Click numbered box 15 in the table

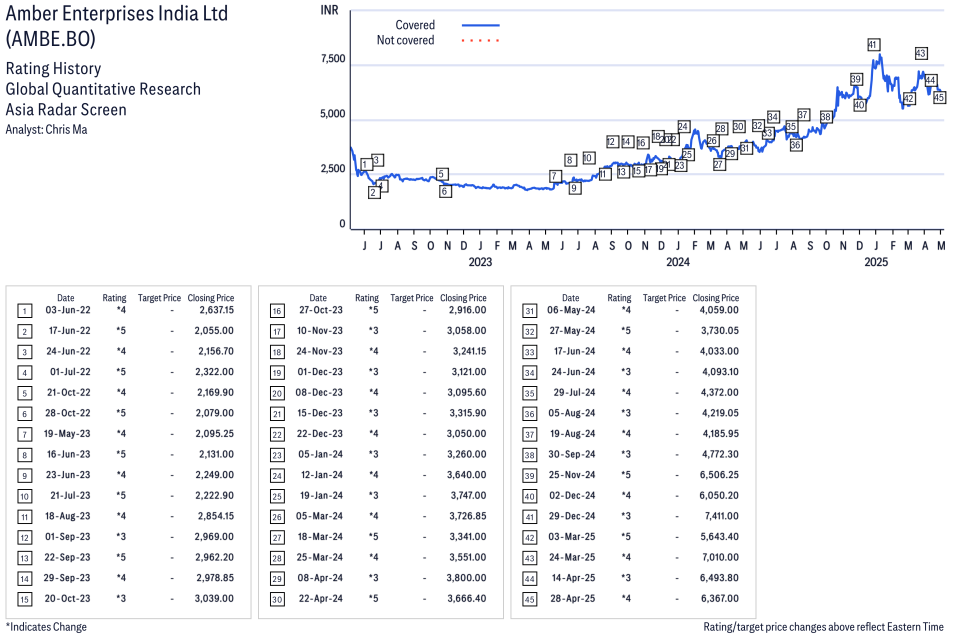pos(24,599)
